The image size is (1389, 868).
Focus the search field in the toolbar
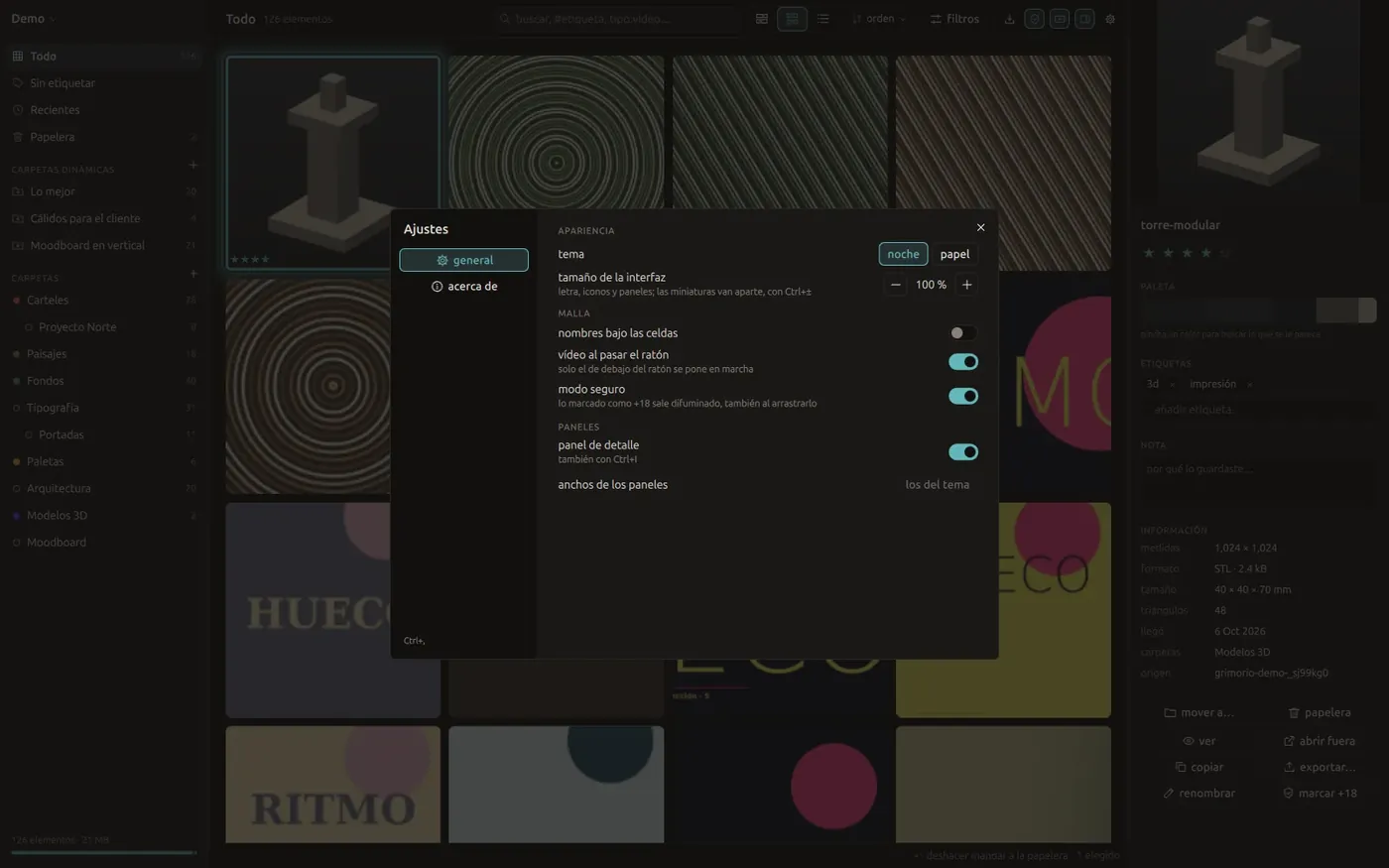[x=617, y=19]
